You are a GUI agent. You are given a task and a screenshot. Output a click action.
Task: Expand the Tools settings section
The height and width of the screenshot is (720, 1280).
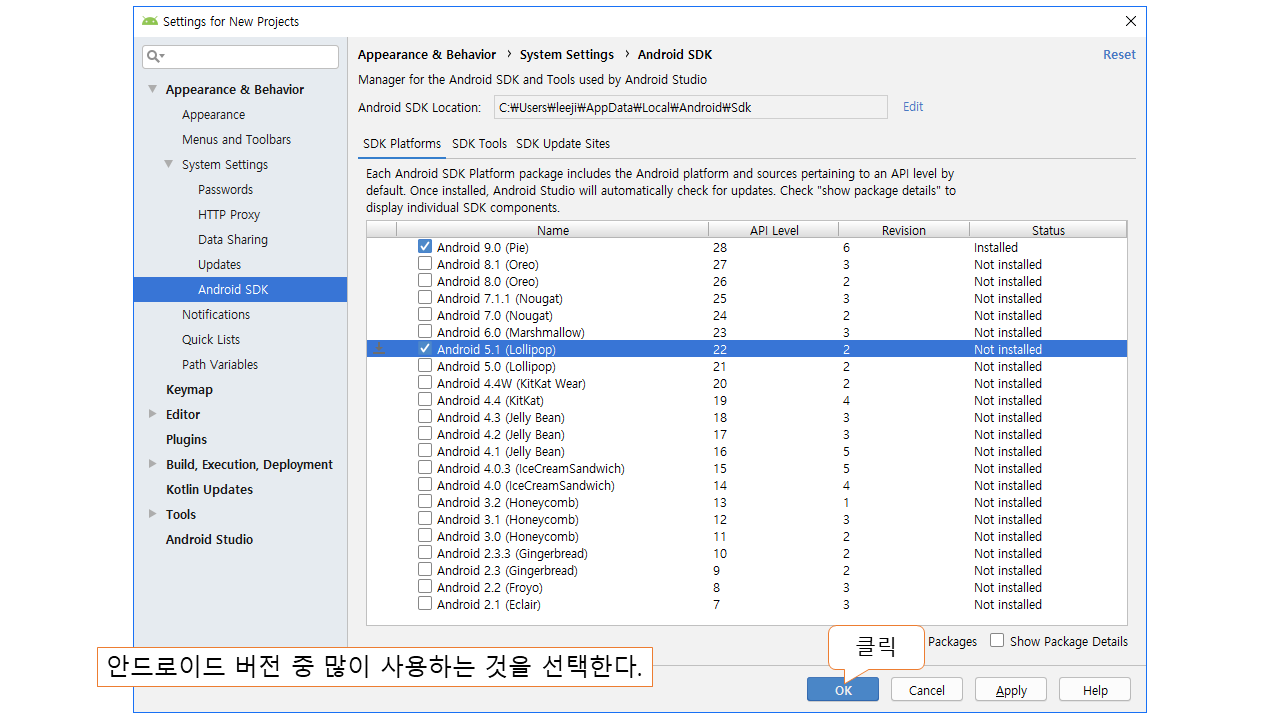point(153,514)
